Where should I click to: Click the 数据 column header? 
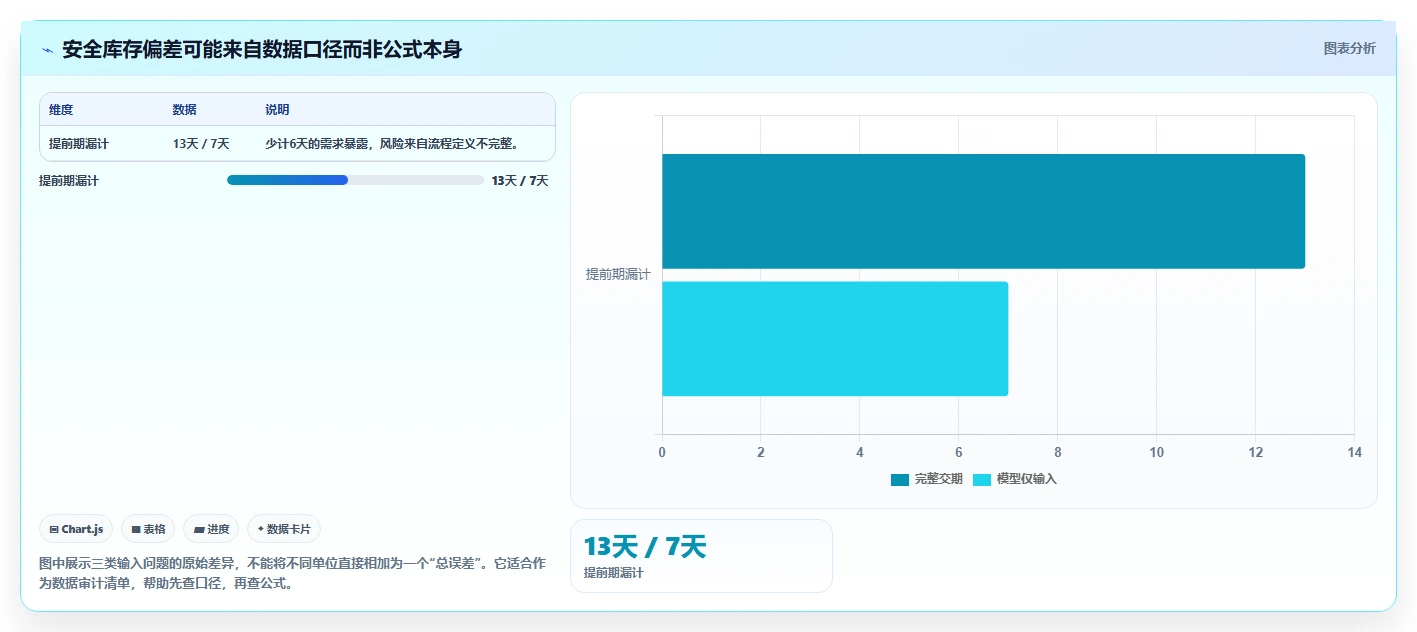(185, 110)
